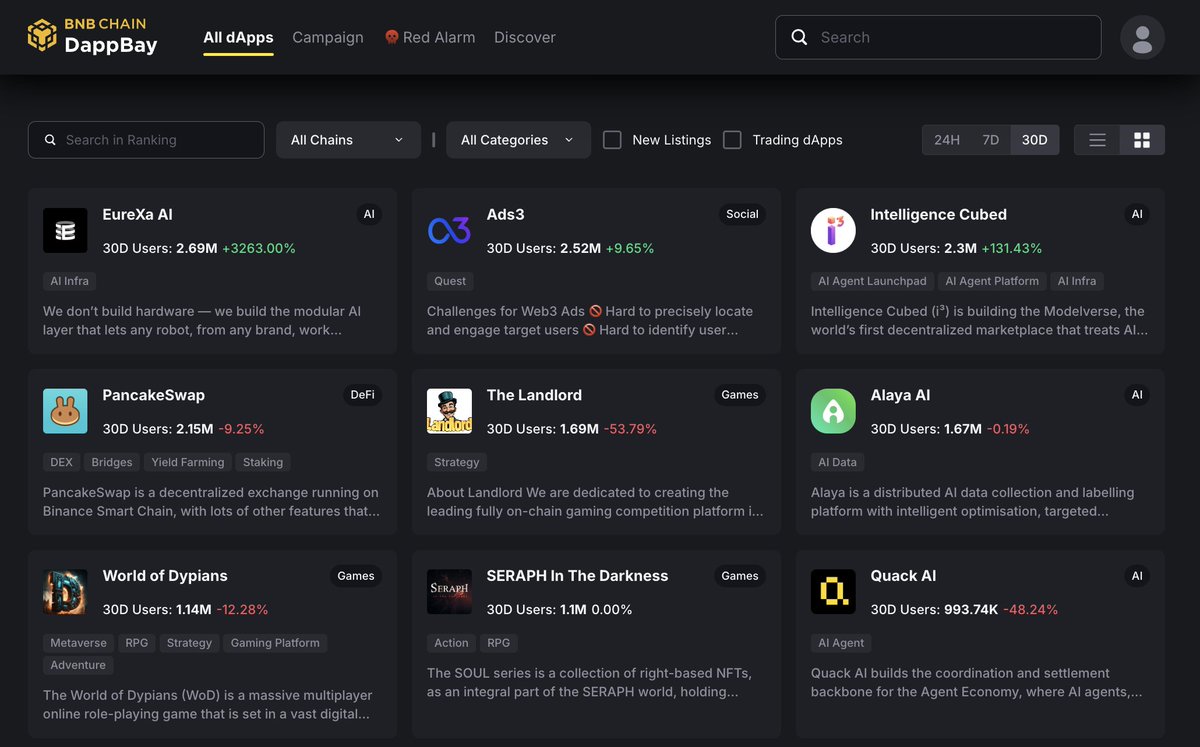Click the AI Data tag on Alaya AI
Screen dimensions: 1200x747
click(x=838, y=462)
